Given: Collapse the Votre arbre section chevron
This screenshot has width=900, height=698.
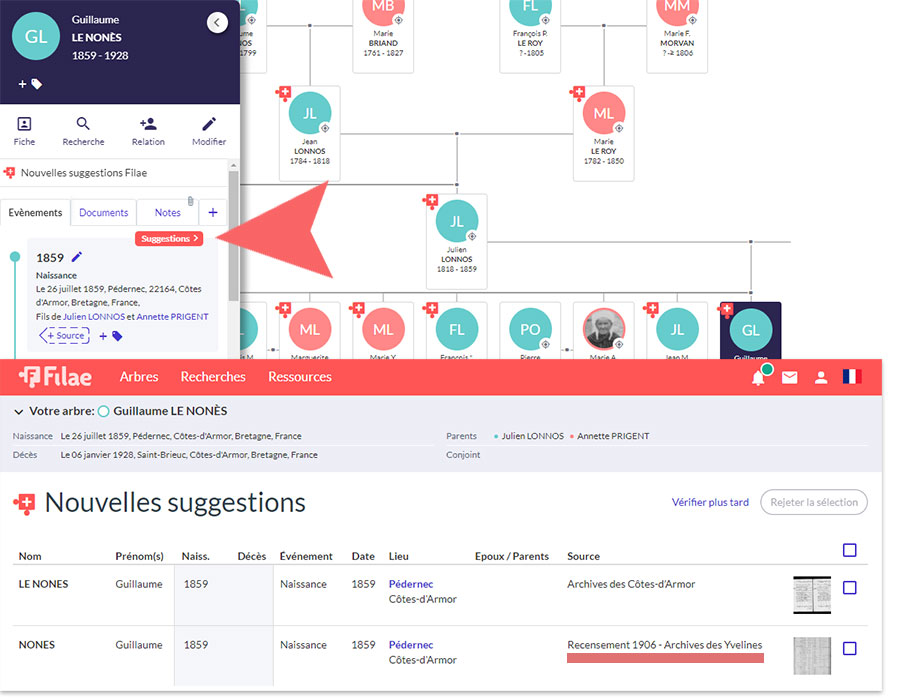Looking at the screenshot, I should (x=19, y=411).
